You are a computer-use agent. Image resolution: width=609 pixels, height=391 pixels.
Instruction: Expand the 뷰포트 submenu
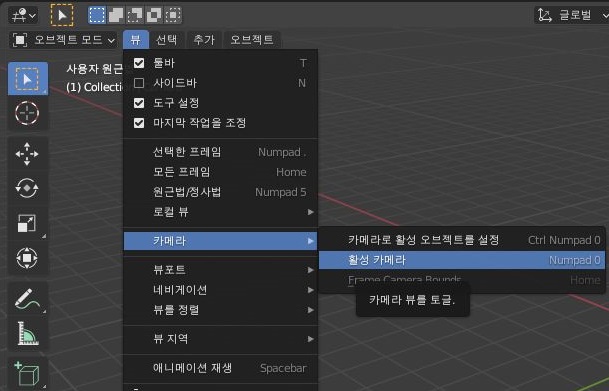click(x=221, y=270)
